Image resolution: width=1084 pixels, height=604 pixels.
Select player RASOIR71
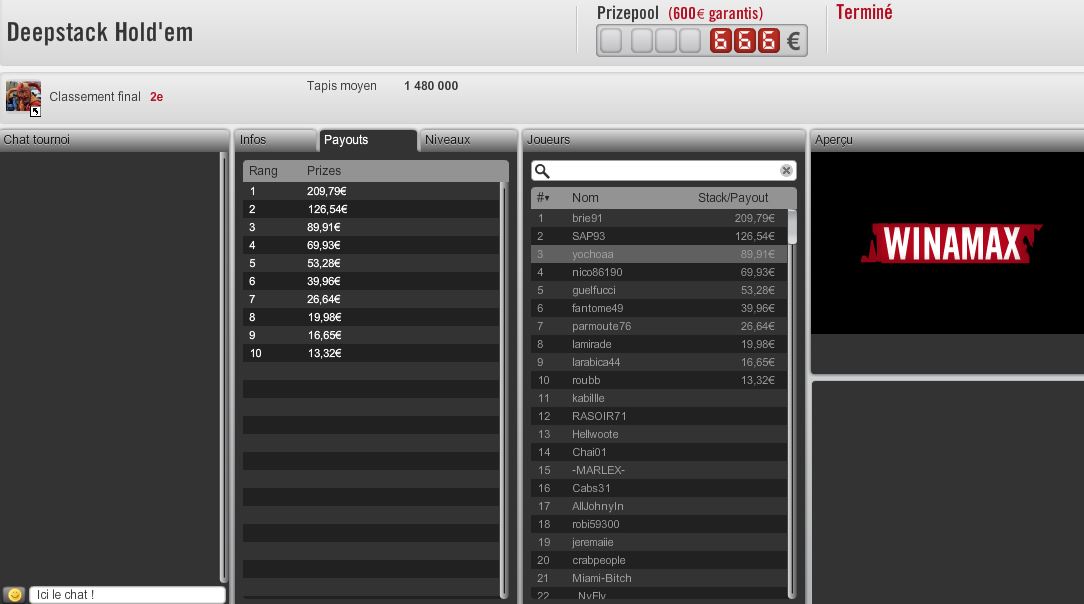(659, 415)
